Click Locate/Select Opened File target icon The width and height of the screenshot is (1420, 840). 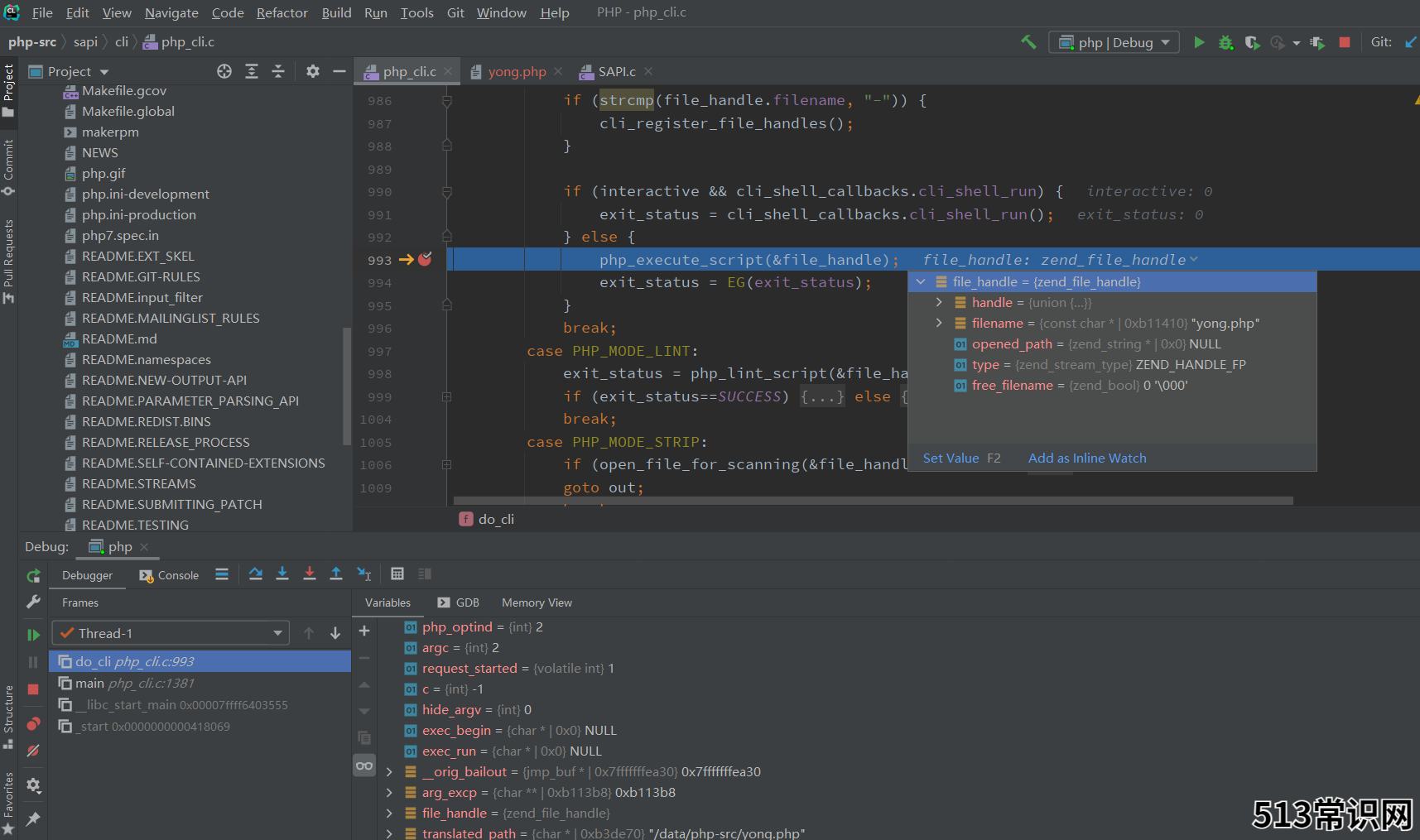point(224,71)
